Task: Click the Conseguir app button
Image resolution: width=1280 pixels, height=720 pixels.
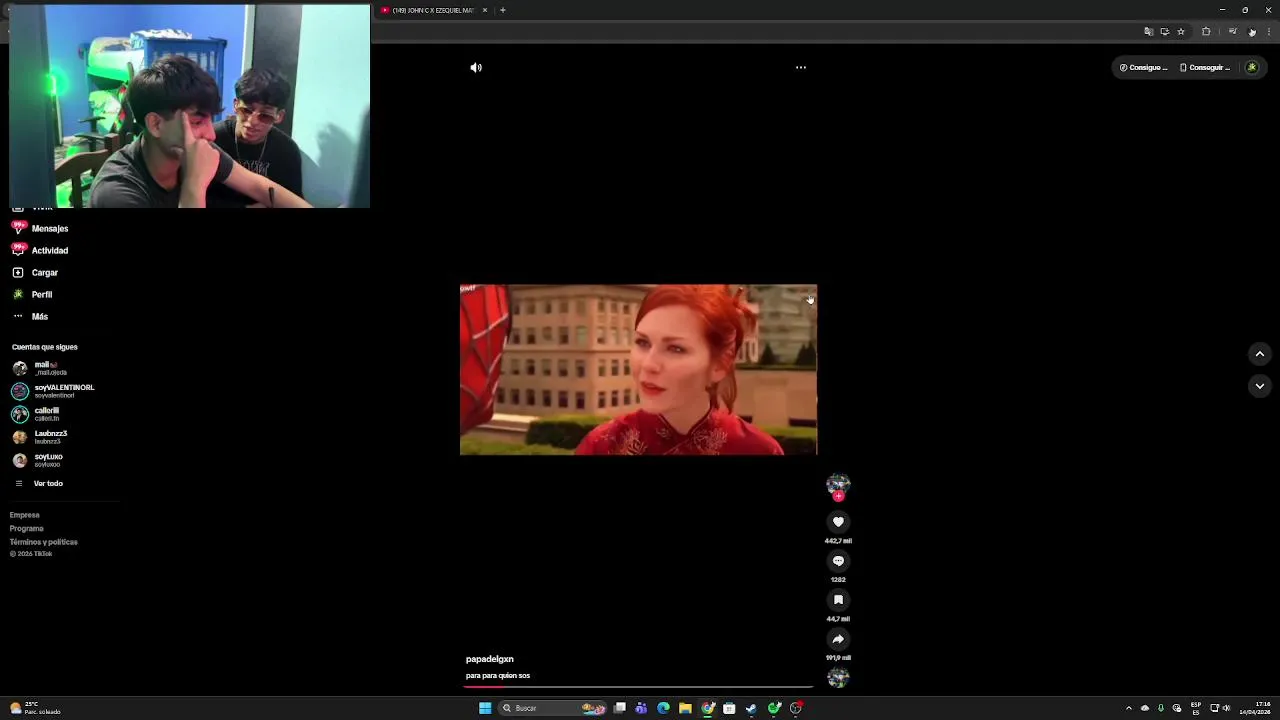Action: coord(1205,68)
